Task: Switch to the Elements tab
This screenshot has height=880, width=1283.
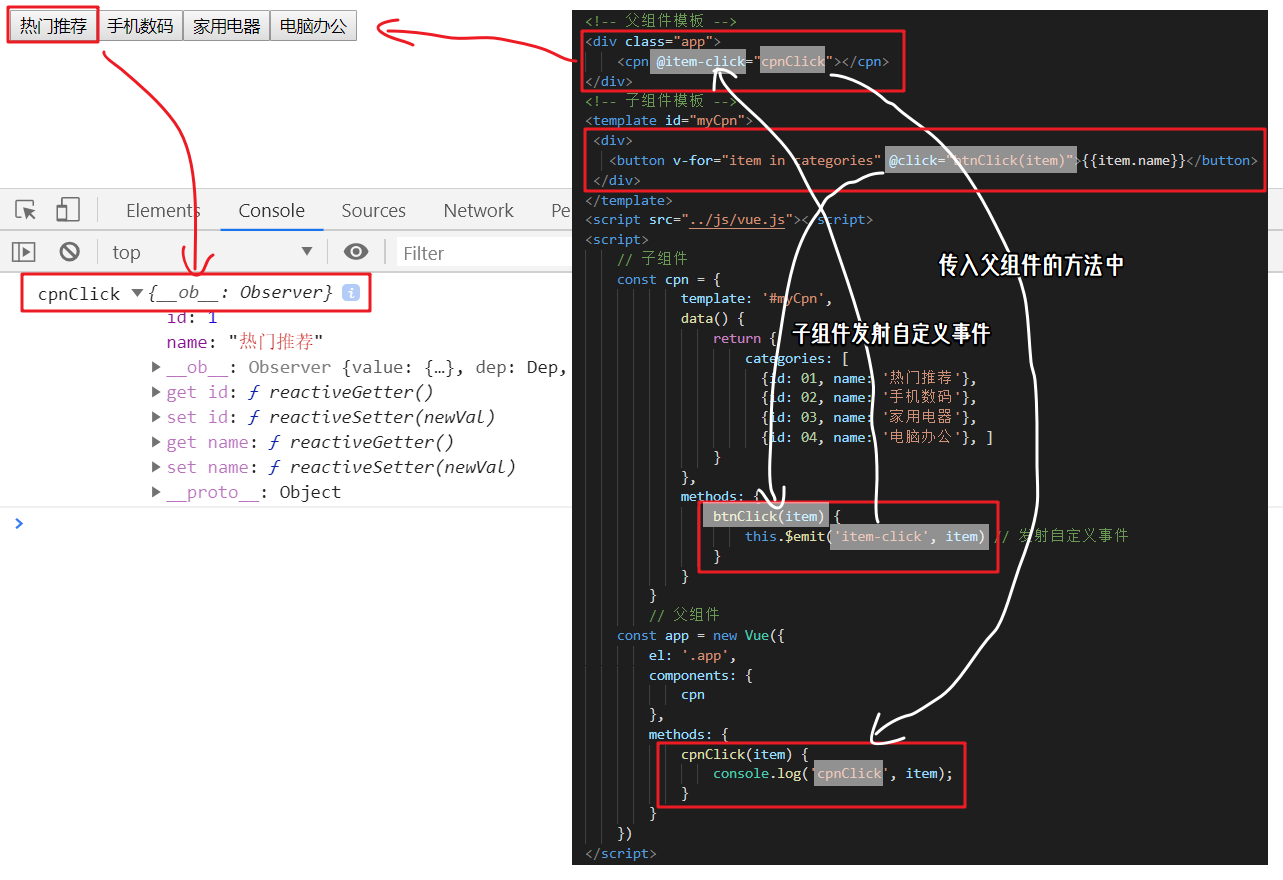Action: [x=163, y=210]
